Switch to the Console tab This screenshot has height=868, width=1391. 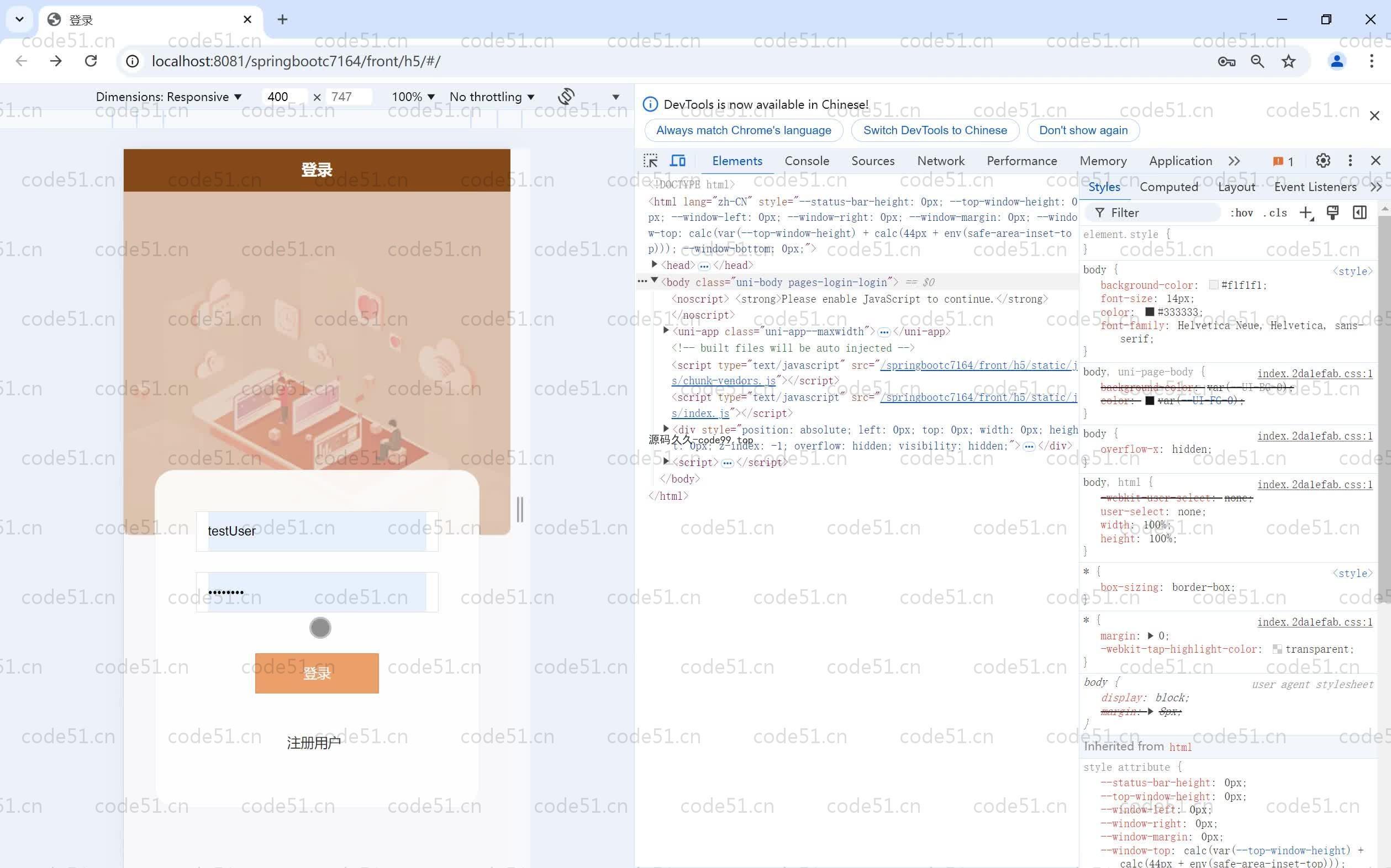point(807,161)
